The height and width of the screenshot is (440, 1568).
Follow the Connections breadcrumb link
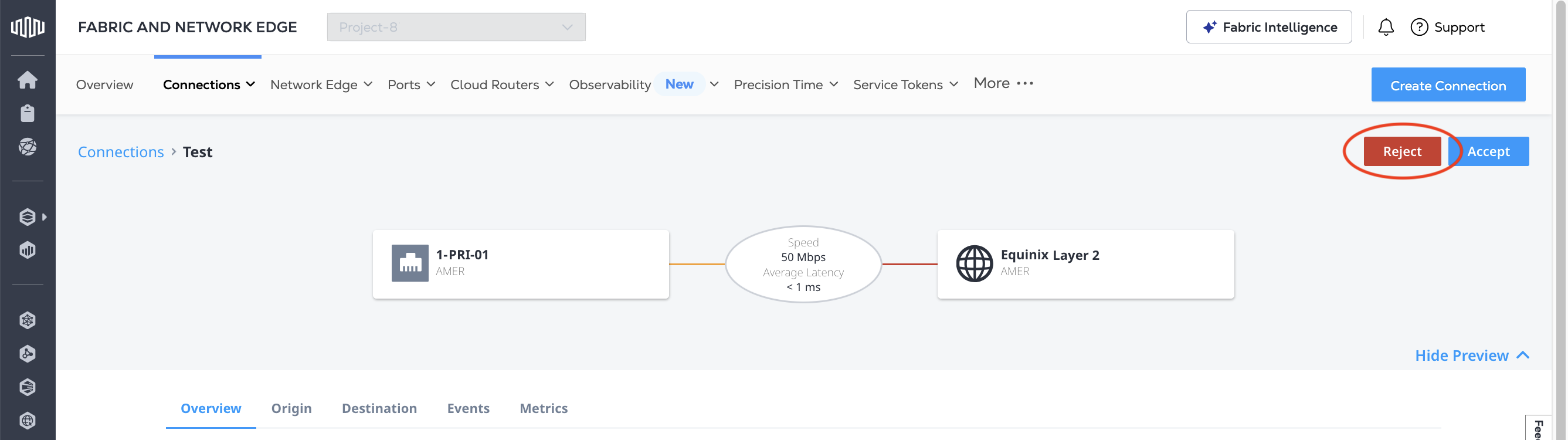point(121,152)
